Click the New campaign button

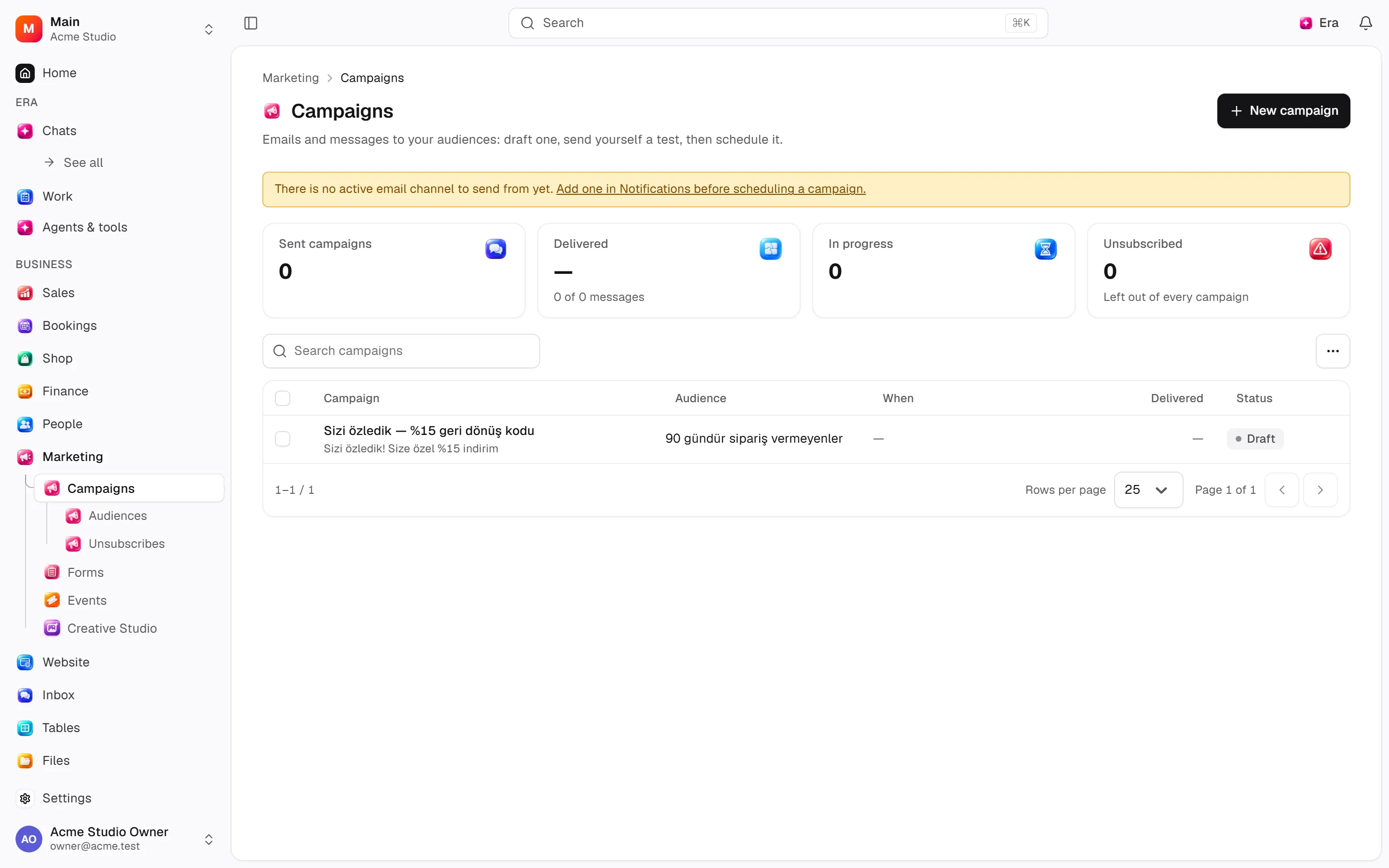(x=1283, y=111)
